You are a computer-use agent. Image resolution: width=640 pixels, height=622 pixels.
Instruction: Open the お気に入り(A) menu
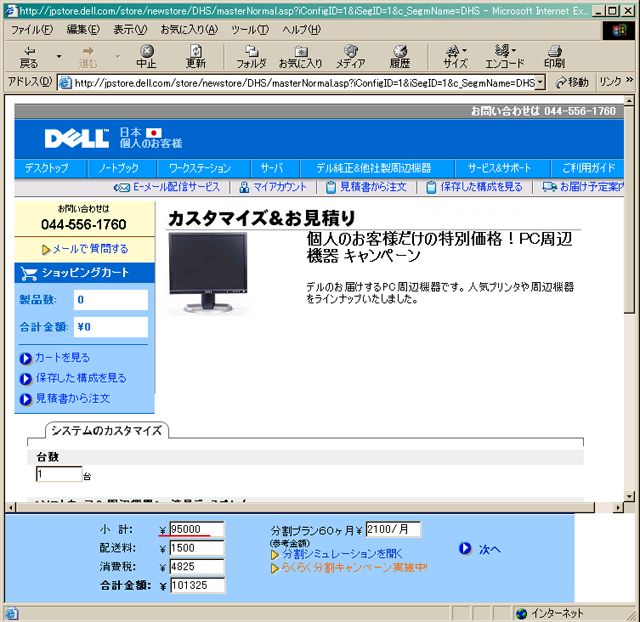click(189, 30)
